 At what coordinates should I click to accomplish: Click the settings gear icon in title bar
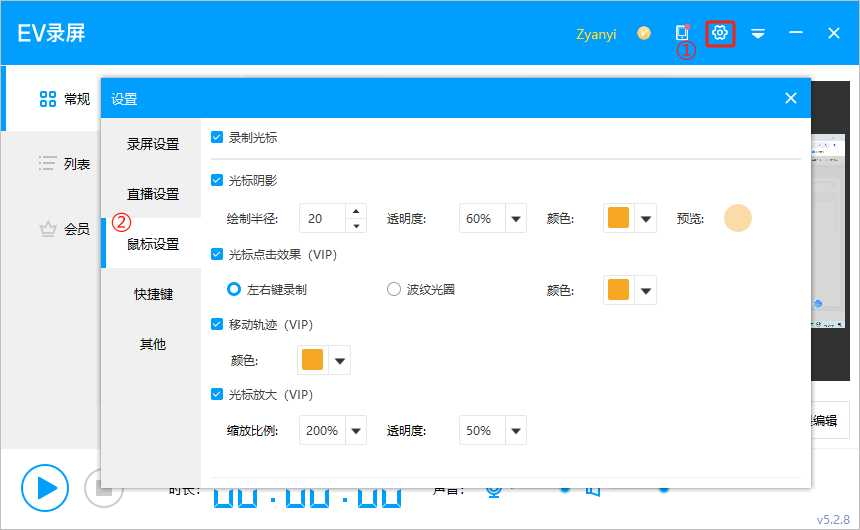(720, 34)
